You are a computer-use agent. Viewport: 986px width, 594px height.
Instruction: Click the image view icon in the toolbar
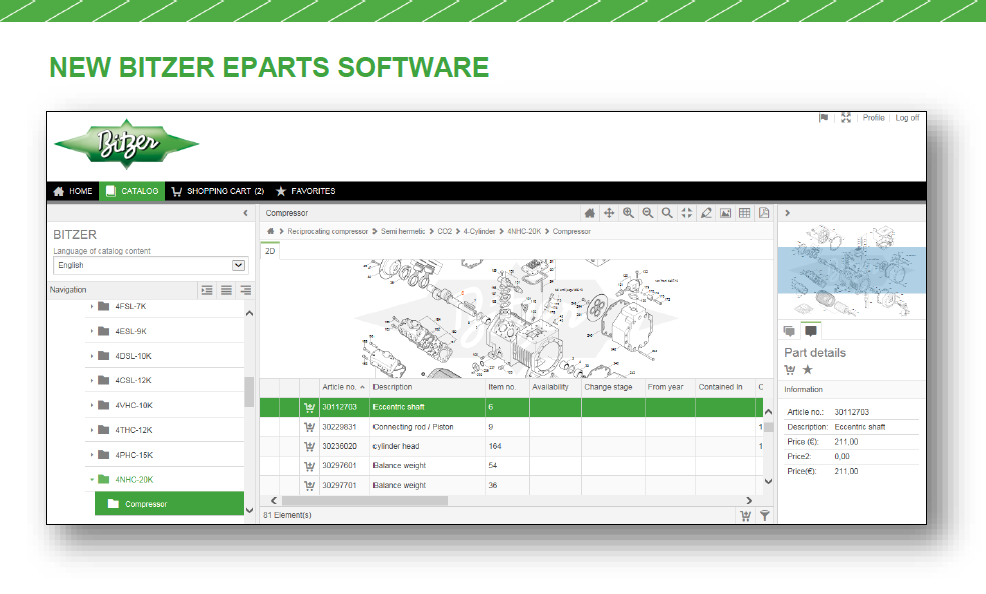[x=725, y=213]
